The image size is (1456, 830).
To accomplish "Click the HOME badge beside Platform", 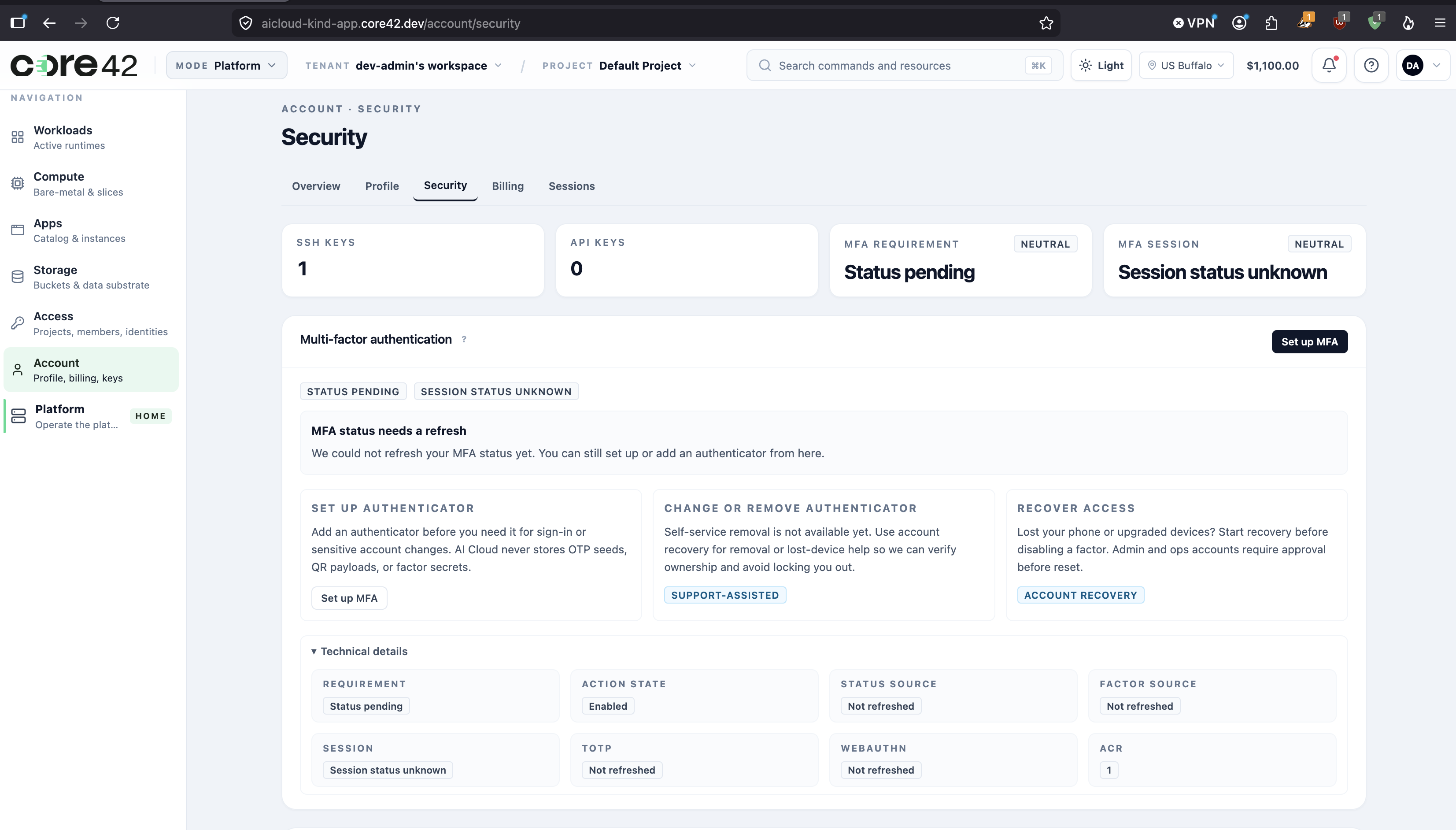I will point(151,416).
